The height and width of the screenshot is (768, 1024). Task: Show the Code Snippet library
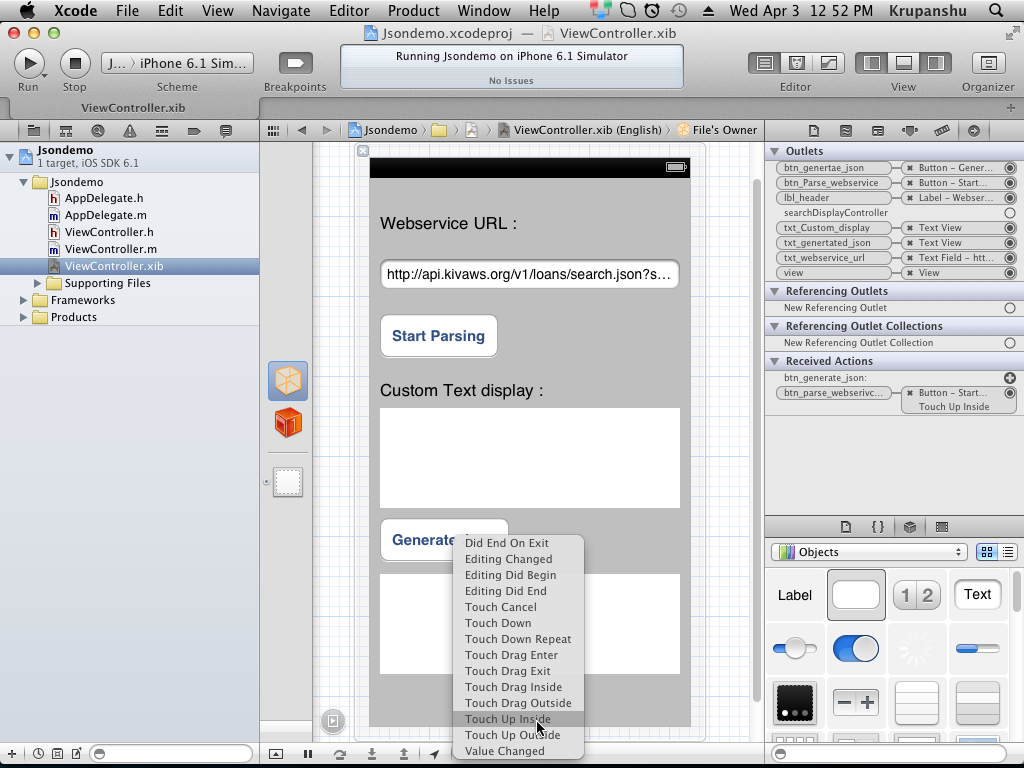pos(877,527)
